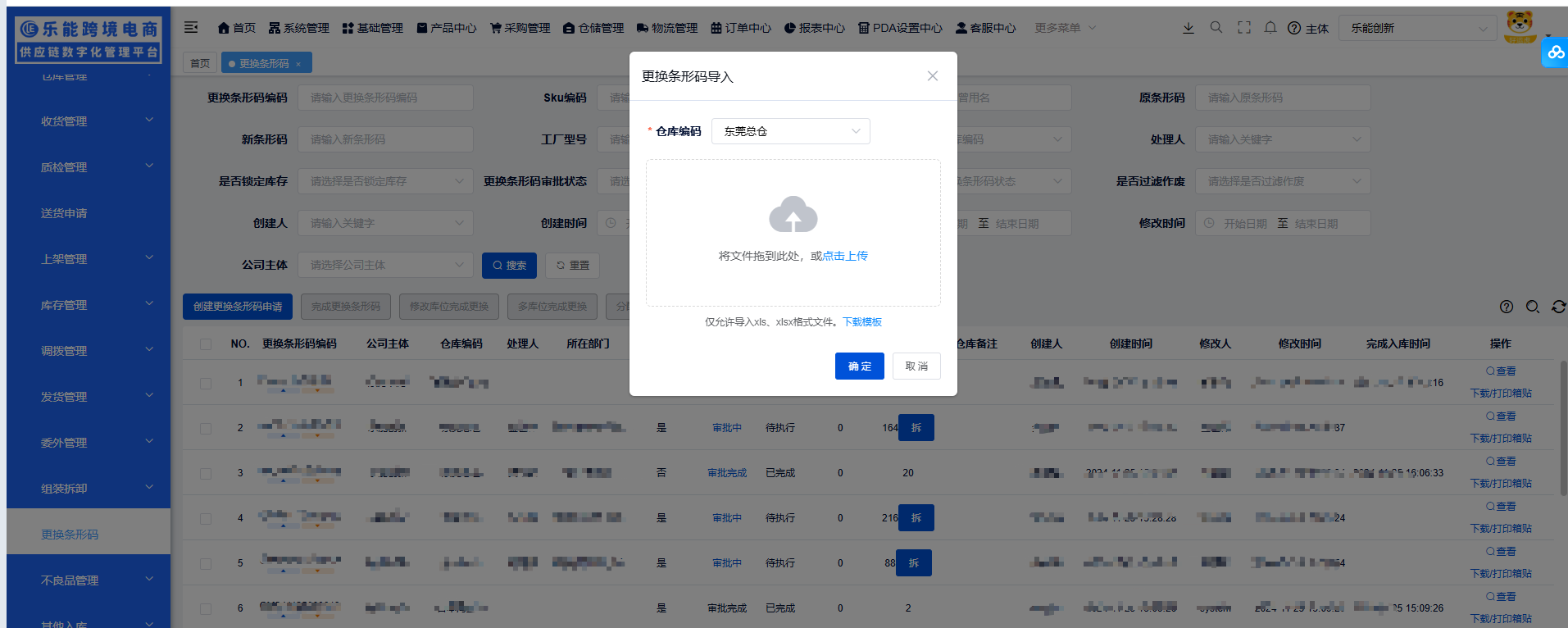This screenshot has width=1568, height=628.
Task: Click the 原条形码 input field
Action: point(1283,98)
